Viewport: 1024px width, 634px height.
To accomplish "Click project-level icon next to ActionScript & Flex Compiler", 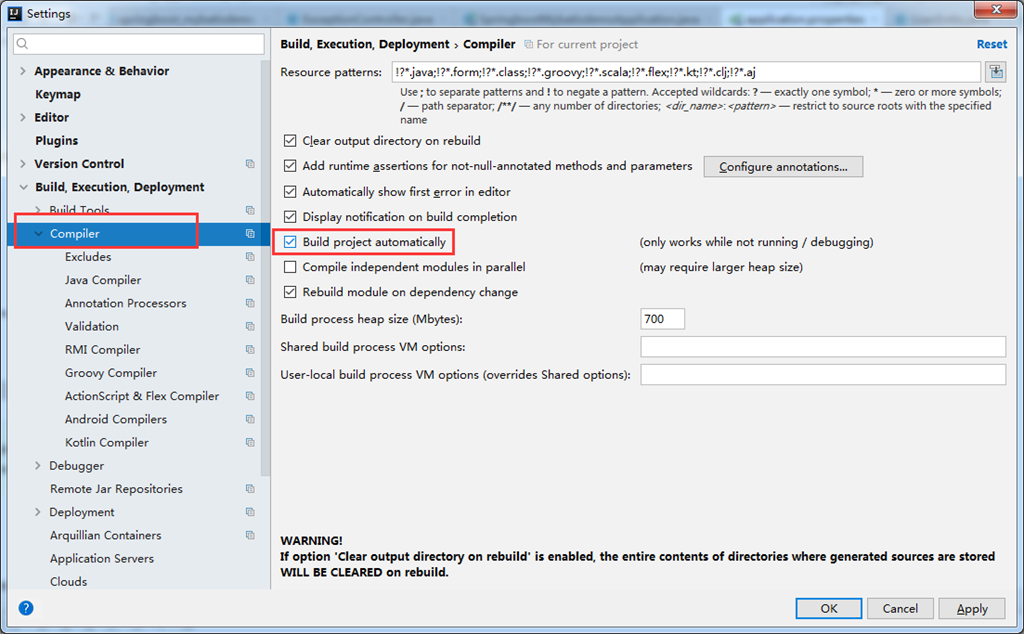I will [250, 396].
